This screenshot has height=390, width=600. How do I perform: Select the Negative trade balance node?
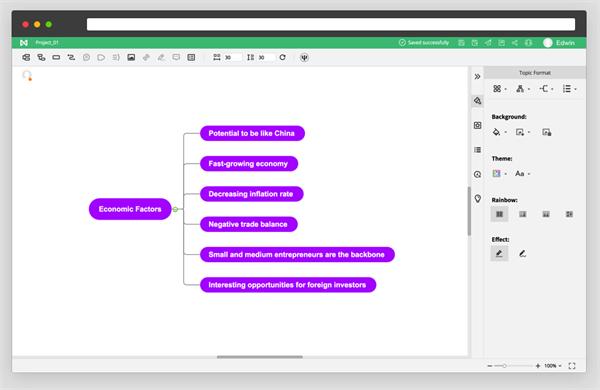(x=249, y=224)
